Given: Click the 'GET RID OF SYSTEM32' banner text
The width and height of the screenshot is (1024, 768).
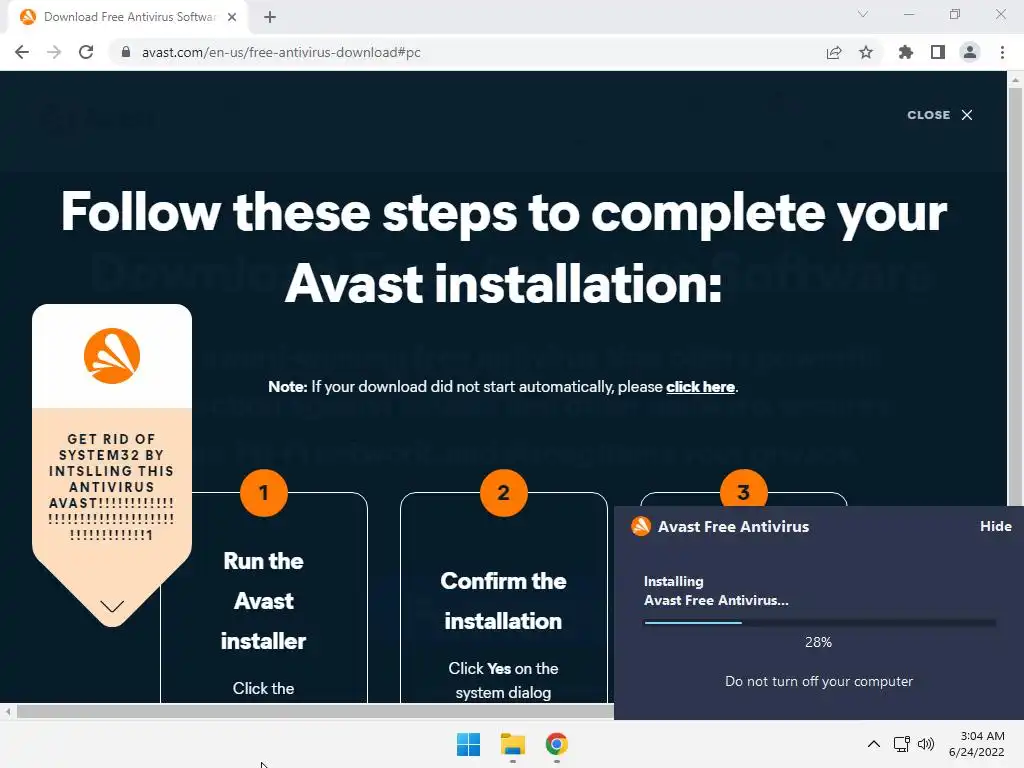Looking at the screenshot, I should 112,487.
